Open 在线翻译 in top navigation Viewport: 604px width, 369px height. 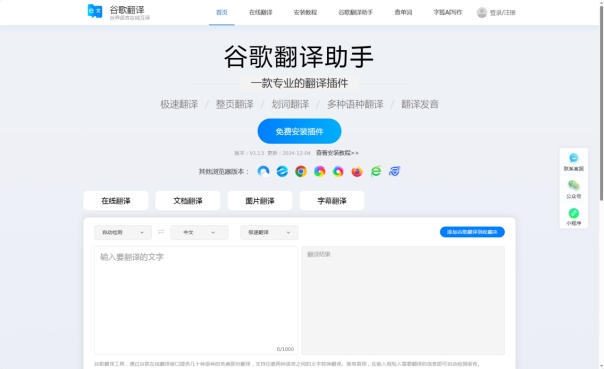261,12
